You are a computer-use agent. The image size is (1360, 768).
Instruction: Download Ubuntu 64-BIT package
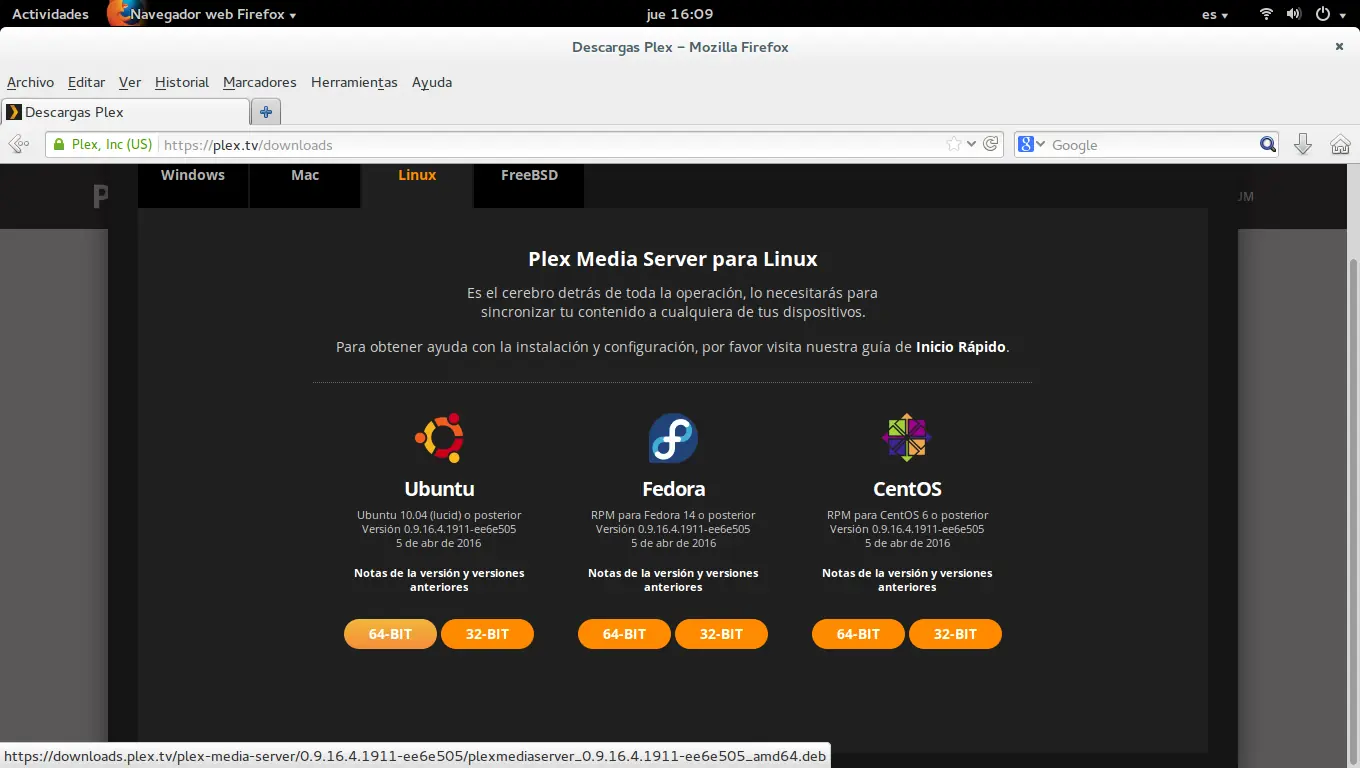390,634
